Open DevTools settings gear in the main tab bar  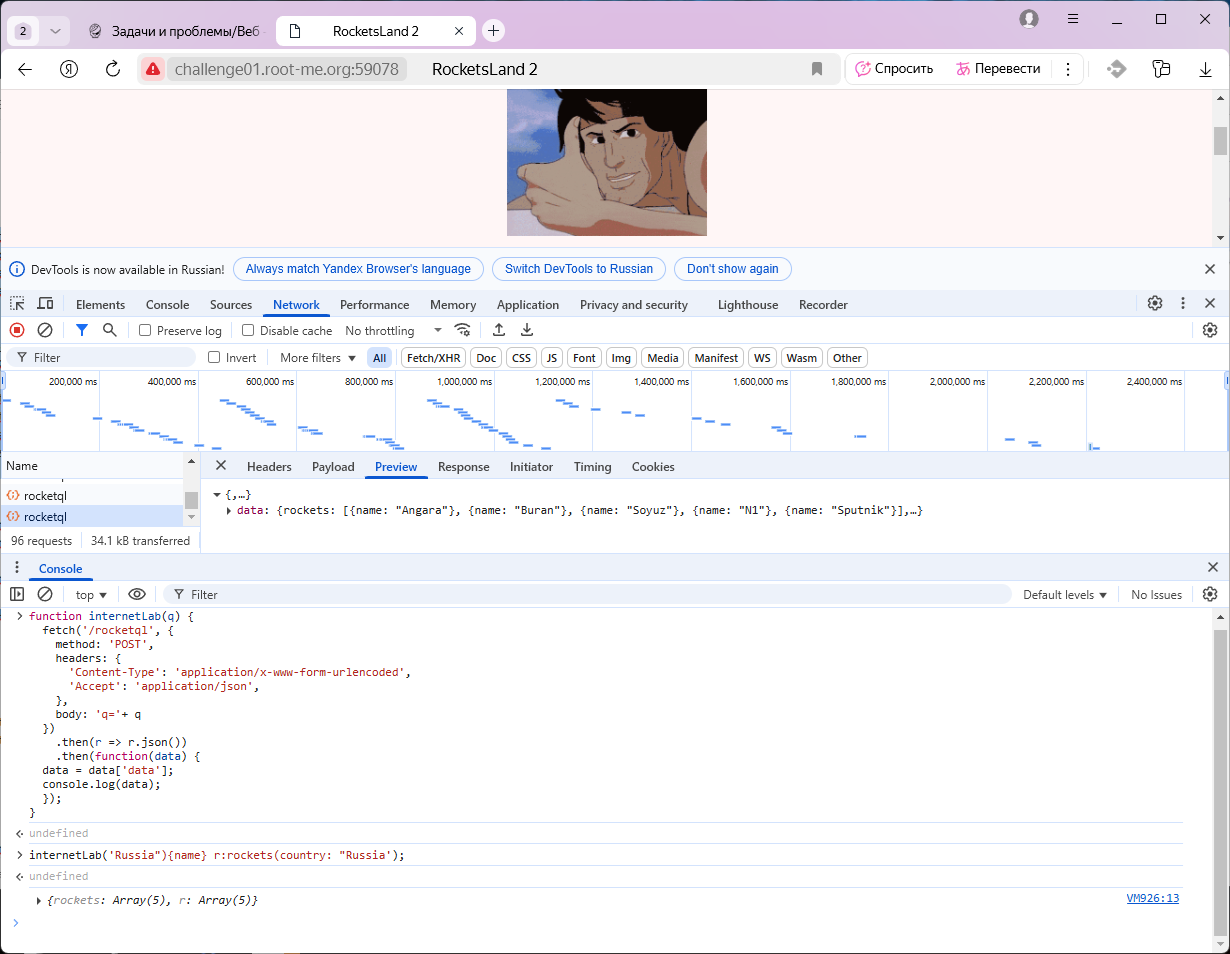(x=1155, y=303)
